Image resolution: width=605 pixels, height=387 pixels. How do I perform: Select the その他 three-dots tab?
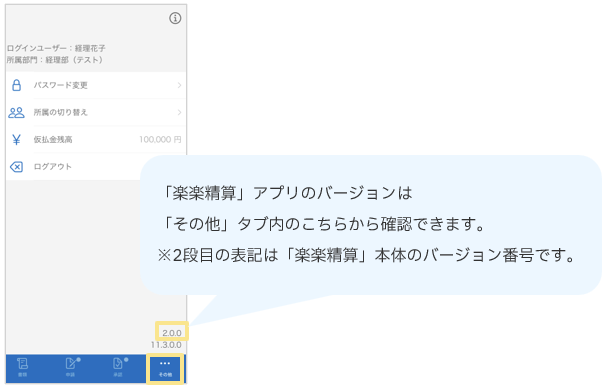pos(165,369)
